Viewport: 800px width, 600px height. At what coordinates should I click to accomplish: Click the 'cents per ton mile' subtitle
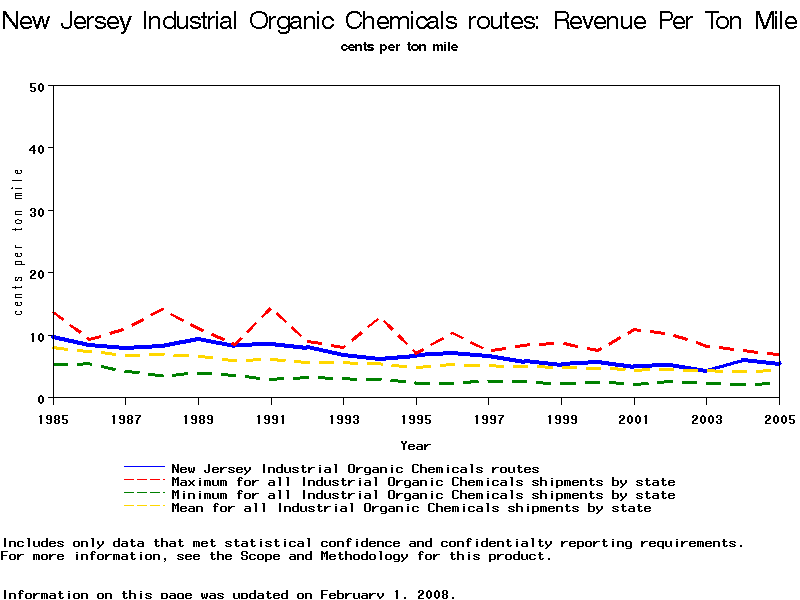tap(399, 46)
